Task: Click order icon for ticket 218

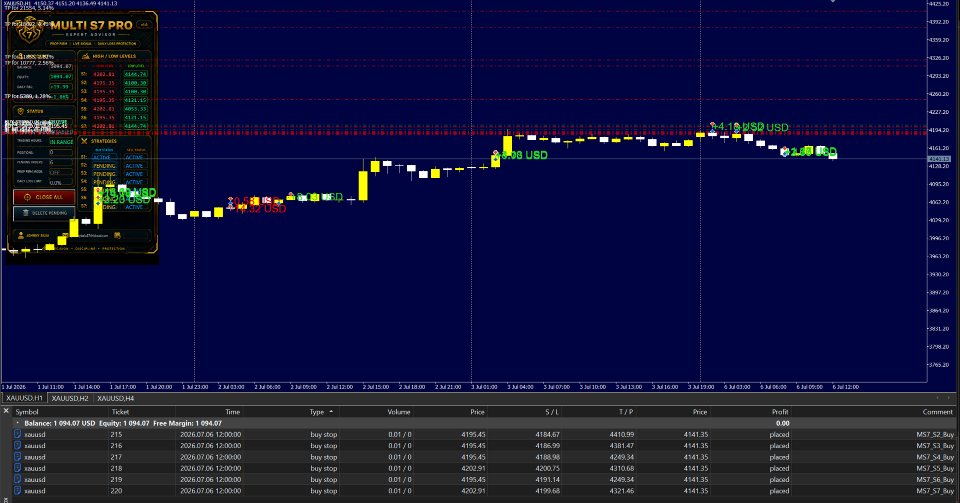Action: click(x=18, y=468)
